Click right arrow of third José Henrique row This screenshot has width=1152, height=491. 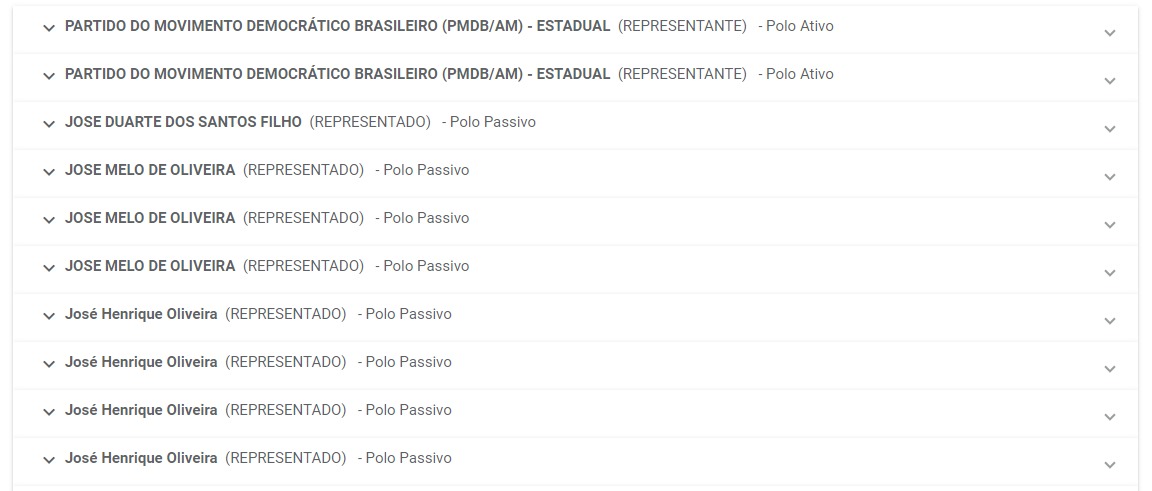pyautogui.click(x=1109, y=417)
